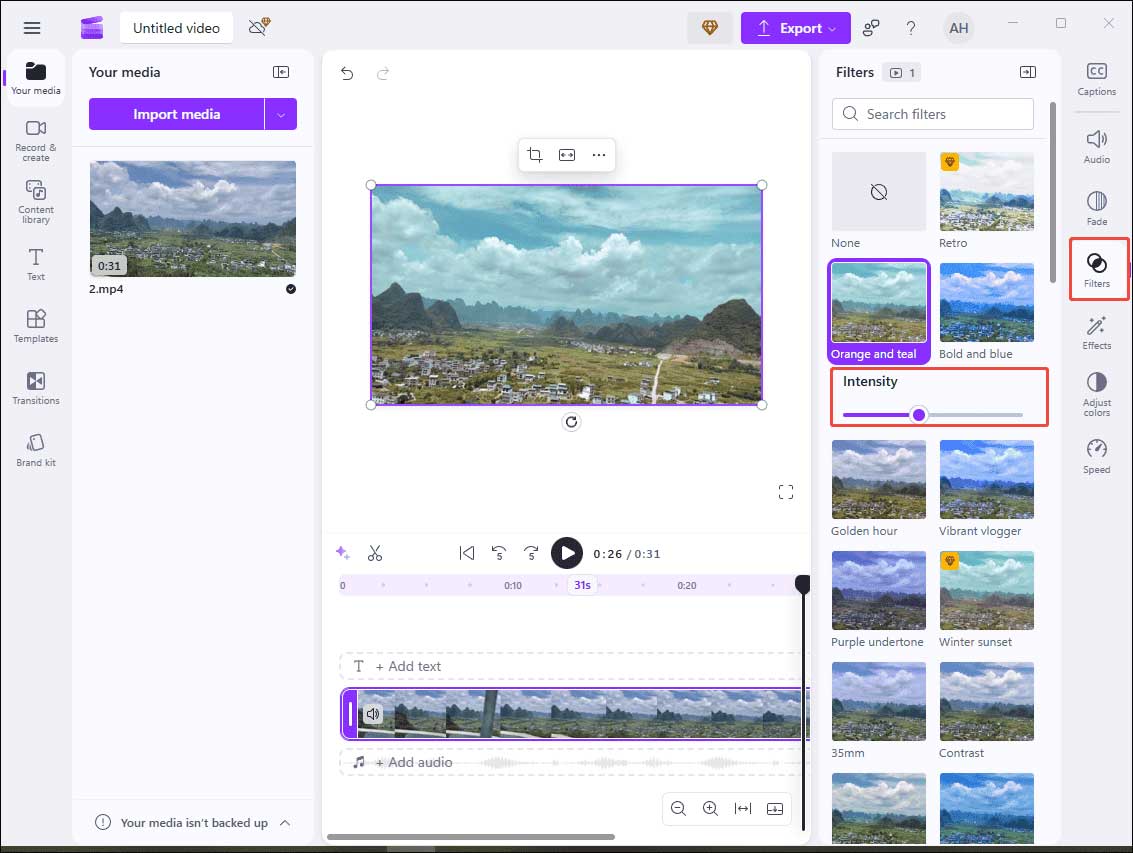This screenshot has height=853, width=1133.
Task: Click the undo arrow above the preview
Action: (346, 73)
